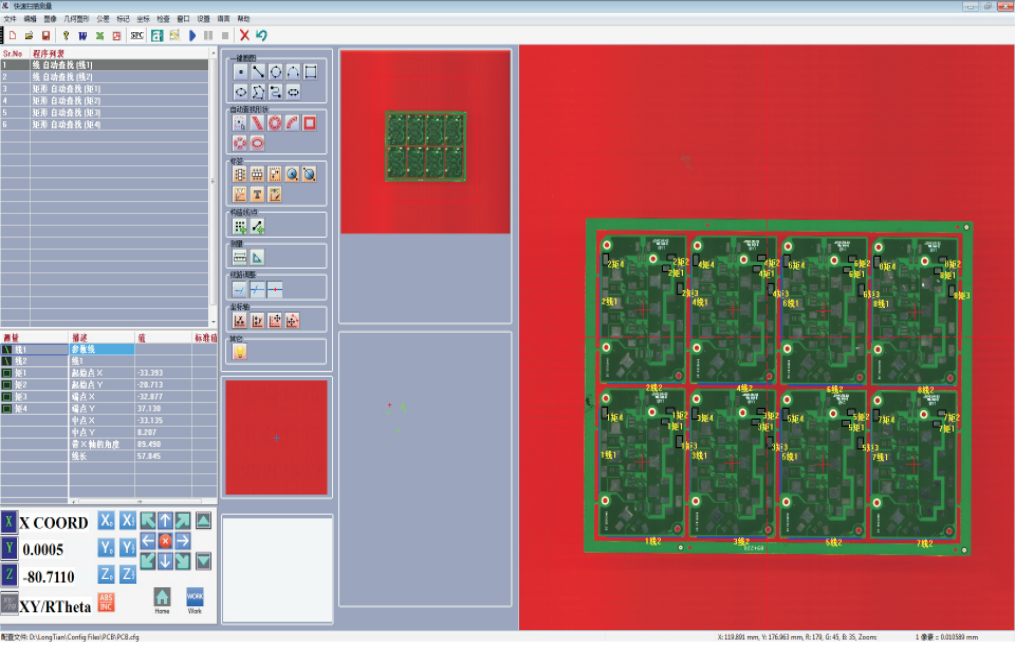The image size is (1017, 645).
Task: Export the report to Word
Action: 82,35
